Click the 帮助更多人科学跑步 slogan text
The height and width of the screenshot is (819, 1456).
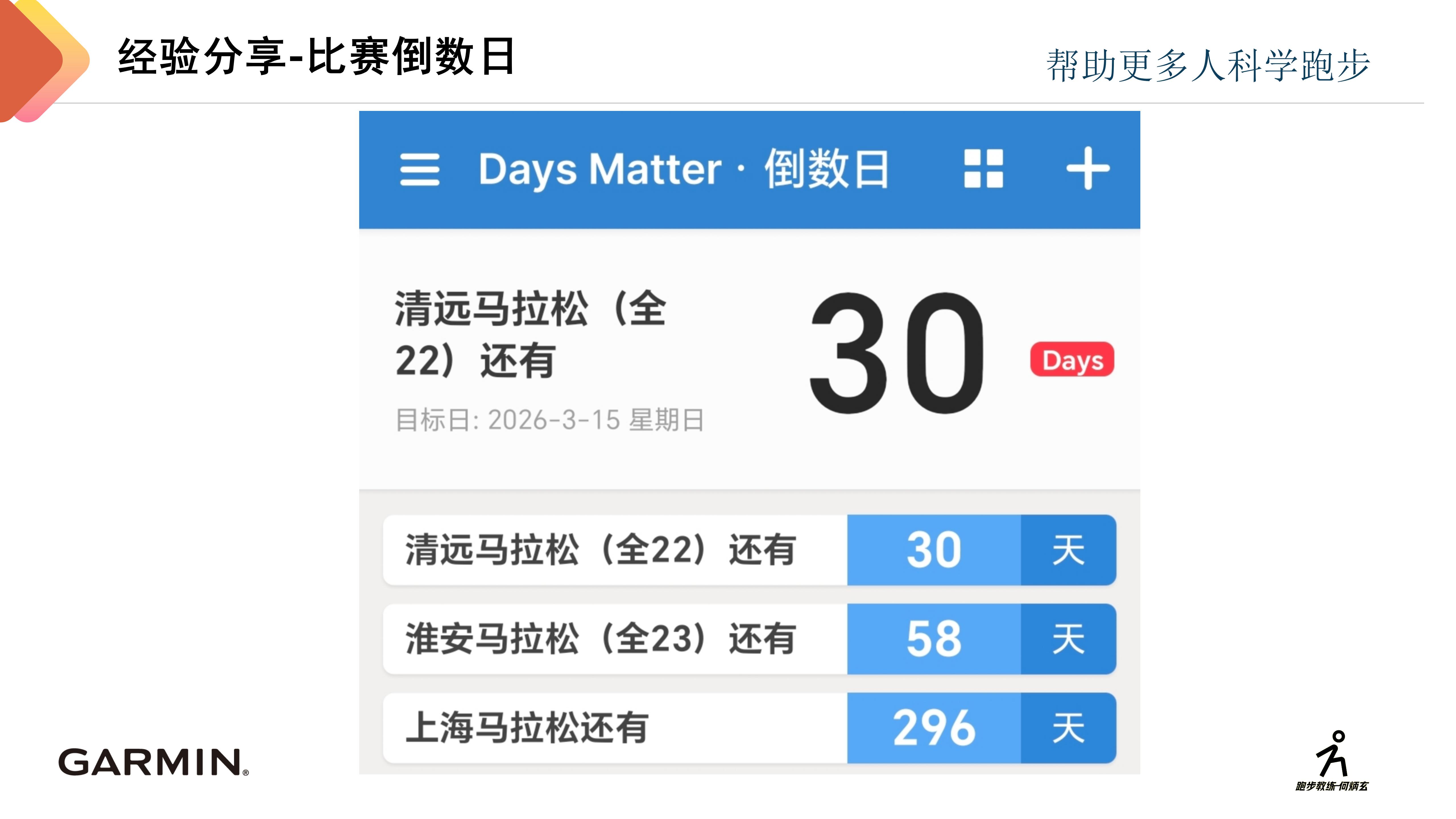point(1208,66)
